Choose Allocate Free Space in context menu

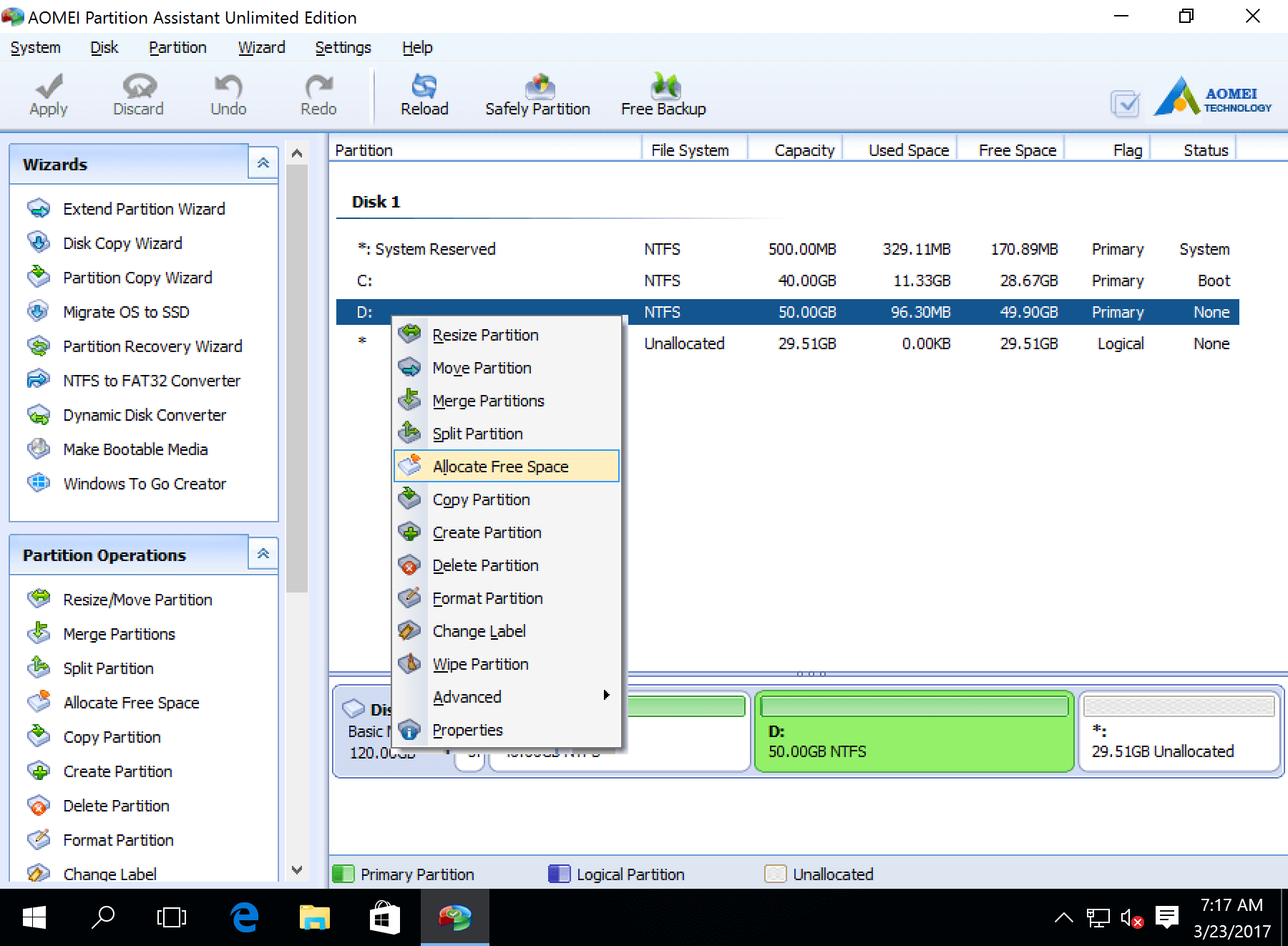(507, 467)
